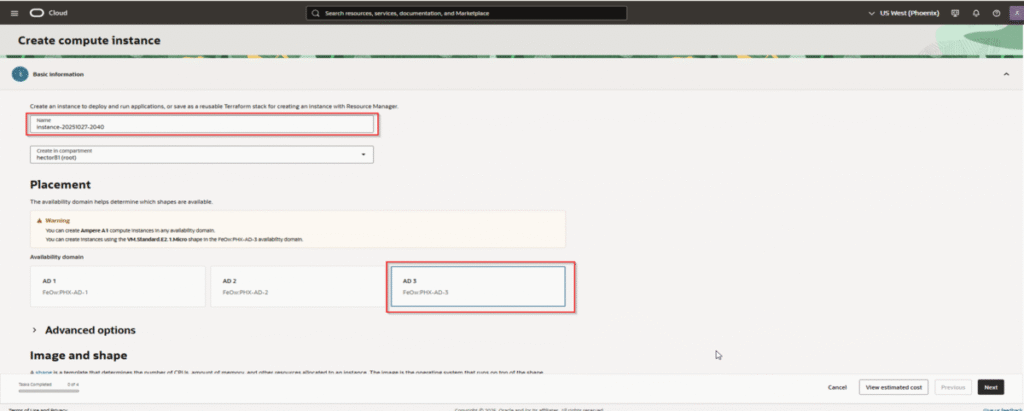Screen dimensions: 1024x411
Task: Open the hamburger navigation menu
Action: [14, 13]
